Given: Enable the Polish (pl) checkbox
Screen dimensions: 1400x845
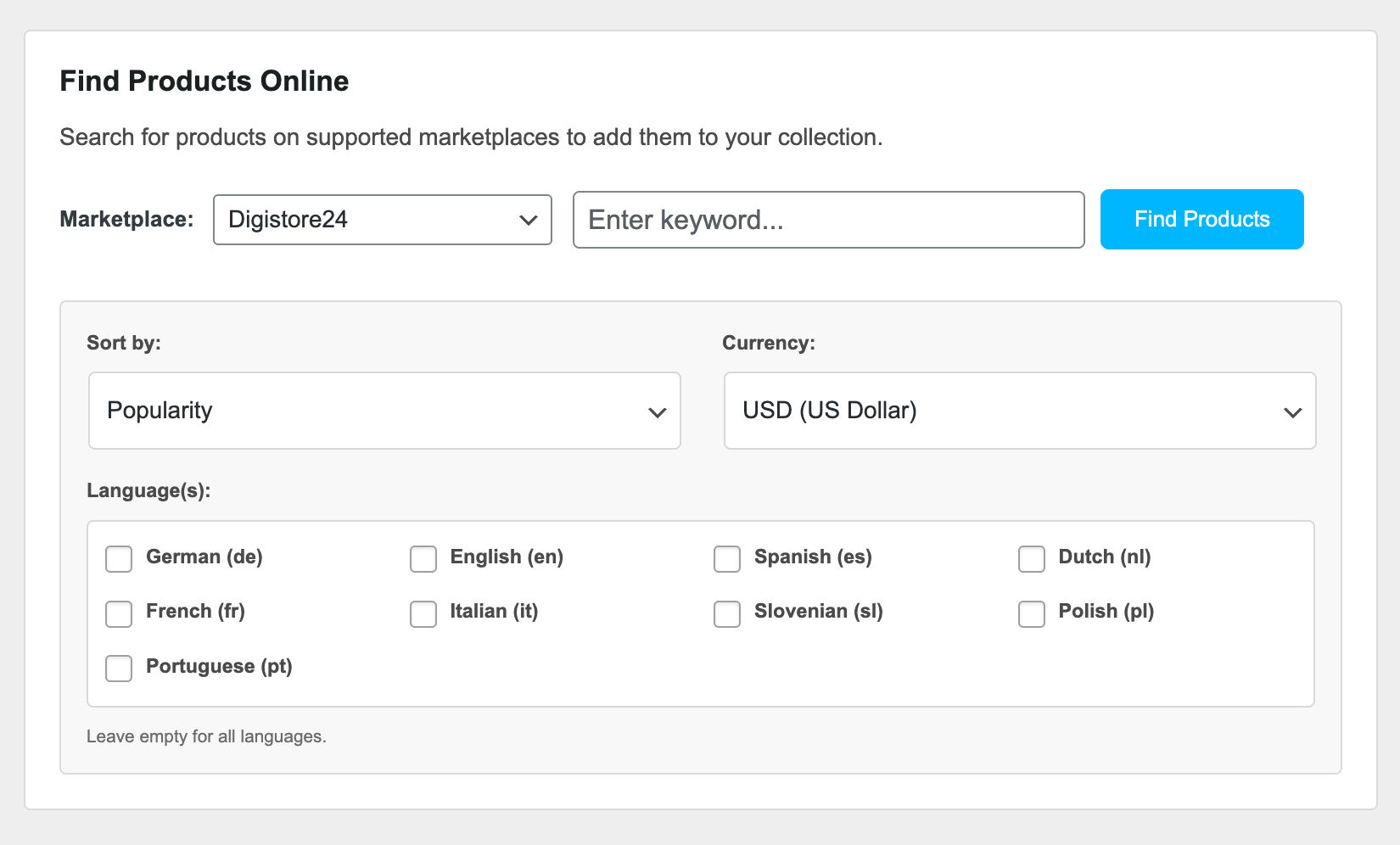Looking at the screenshot, I should 1032,613.
